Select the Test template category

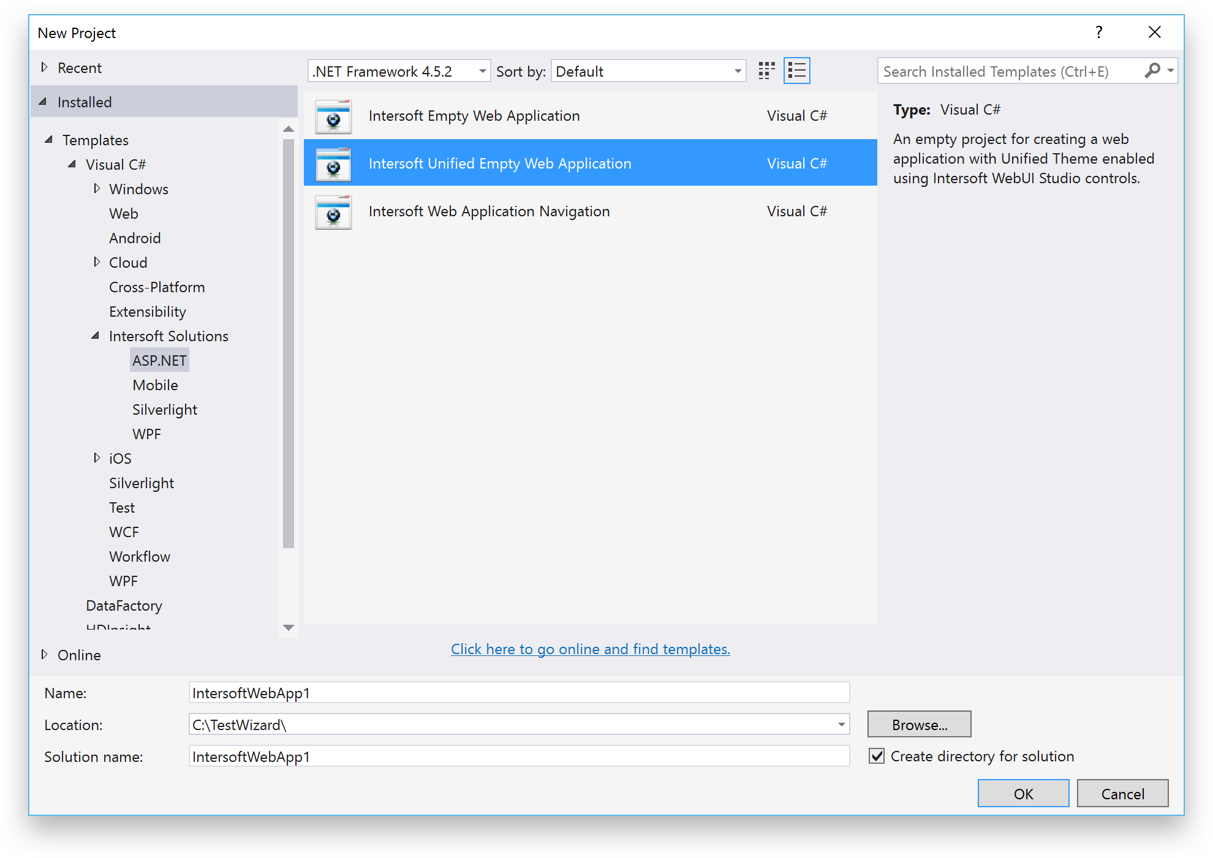pyautogui.click(x=122, y=507)
